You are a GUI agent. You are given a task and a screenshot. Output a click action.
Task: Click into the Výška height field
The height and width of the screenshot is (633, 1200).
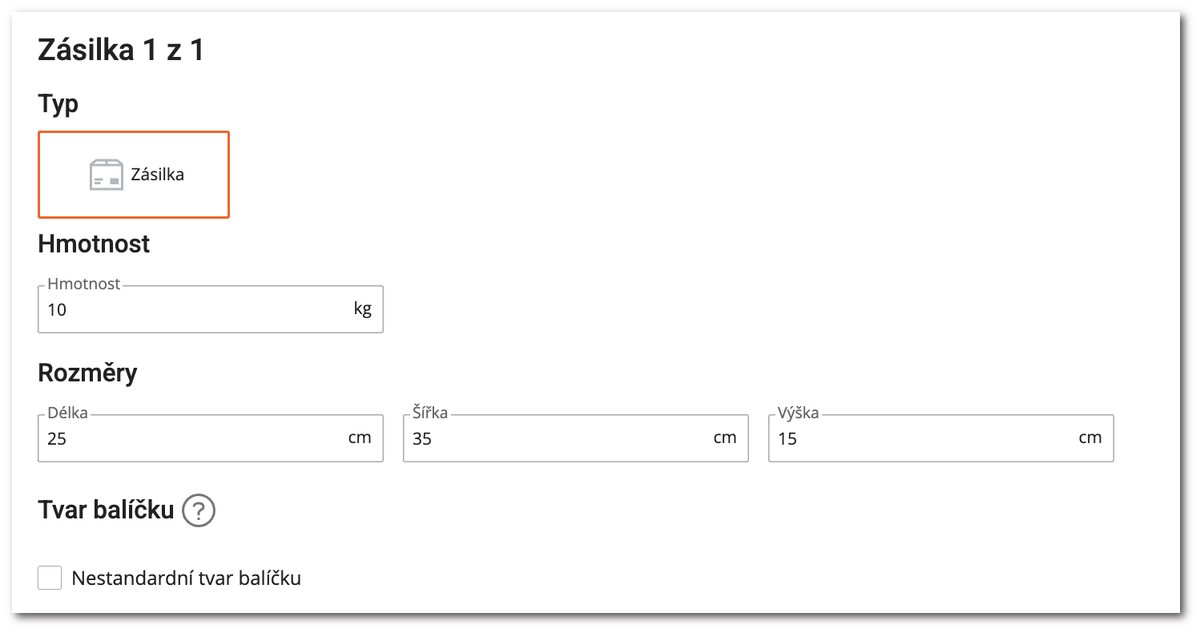920,438
